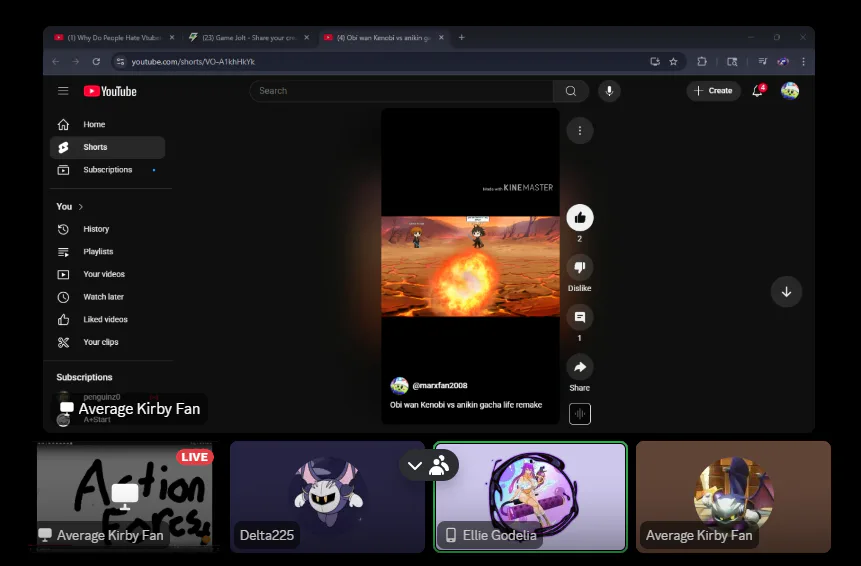Open Subscriptions in the sidebar
This screenshot has width=861, height=566.
pyautogui.click(x=108, y=170)
